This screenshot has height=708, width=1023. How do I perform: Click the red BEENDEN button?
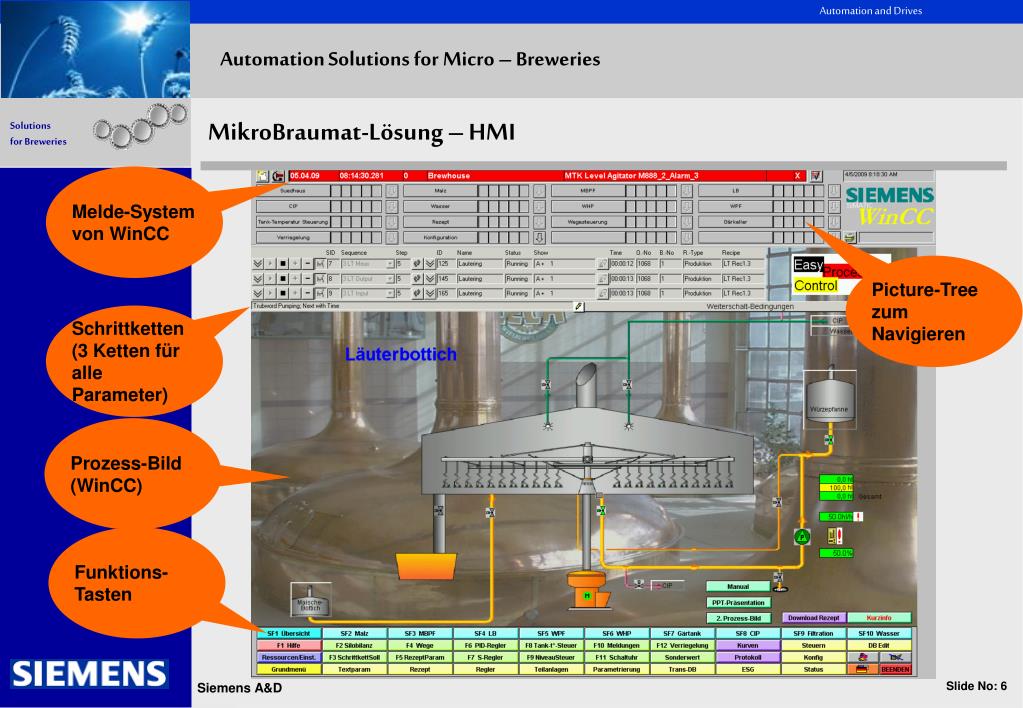(896, 670)
